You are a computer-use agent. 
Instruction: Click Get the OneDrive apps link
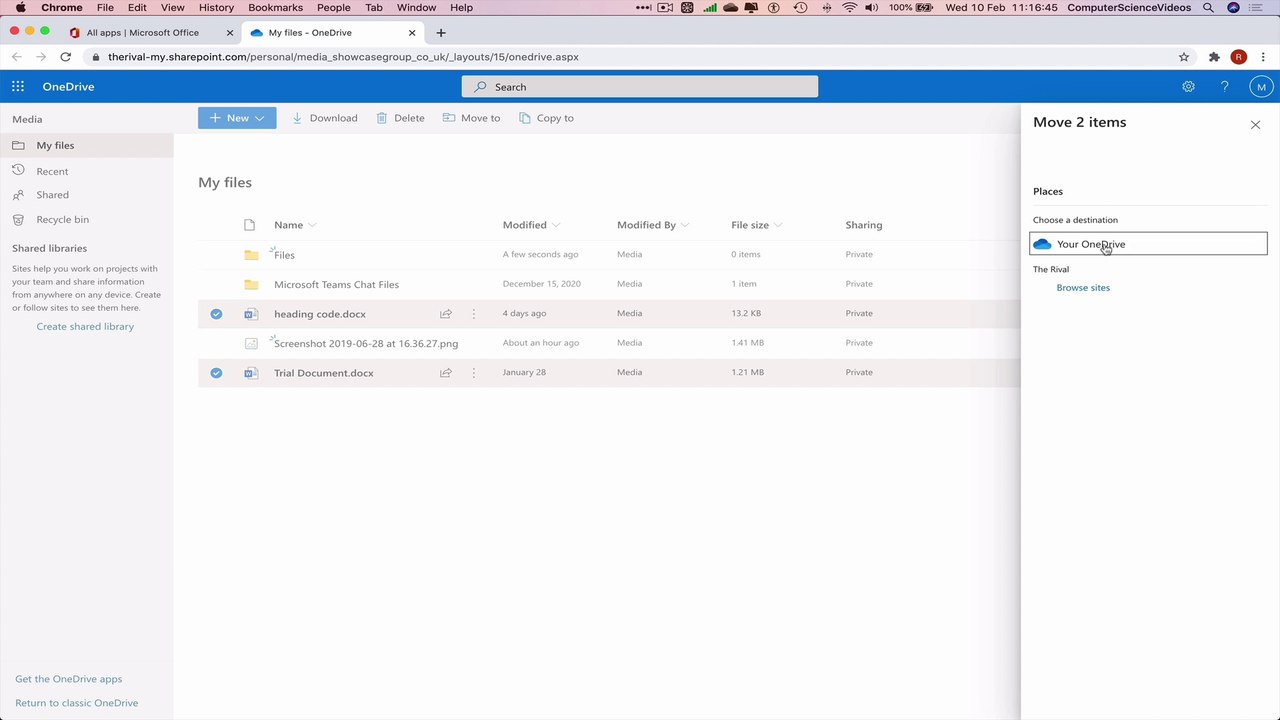point(68,679)
